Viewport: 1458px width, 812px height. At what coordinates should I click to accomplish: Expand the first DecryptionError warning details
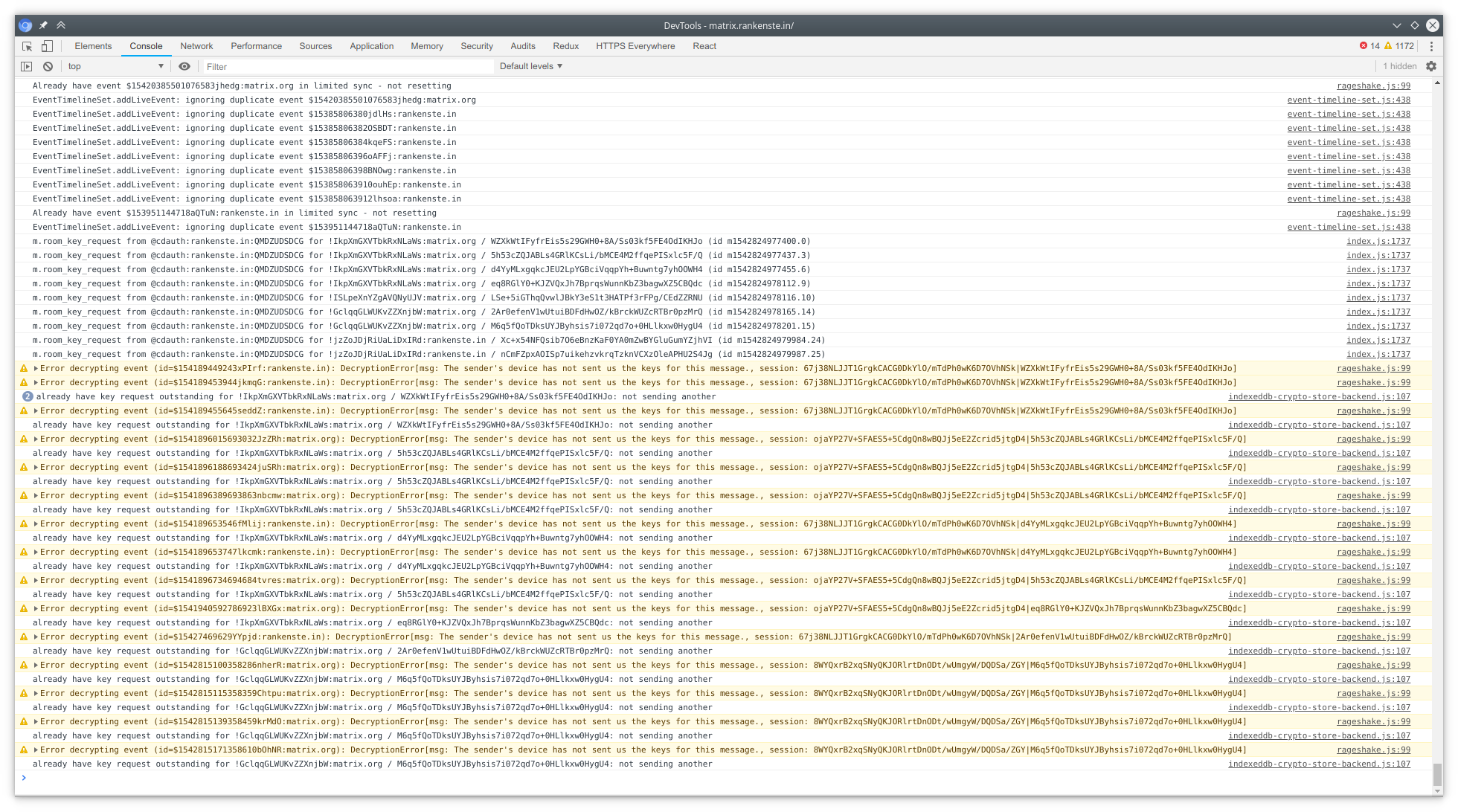point(36,368)
